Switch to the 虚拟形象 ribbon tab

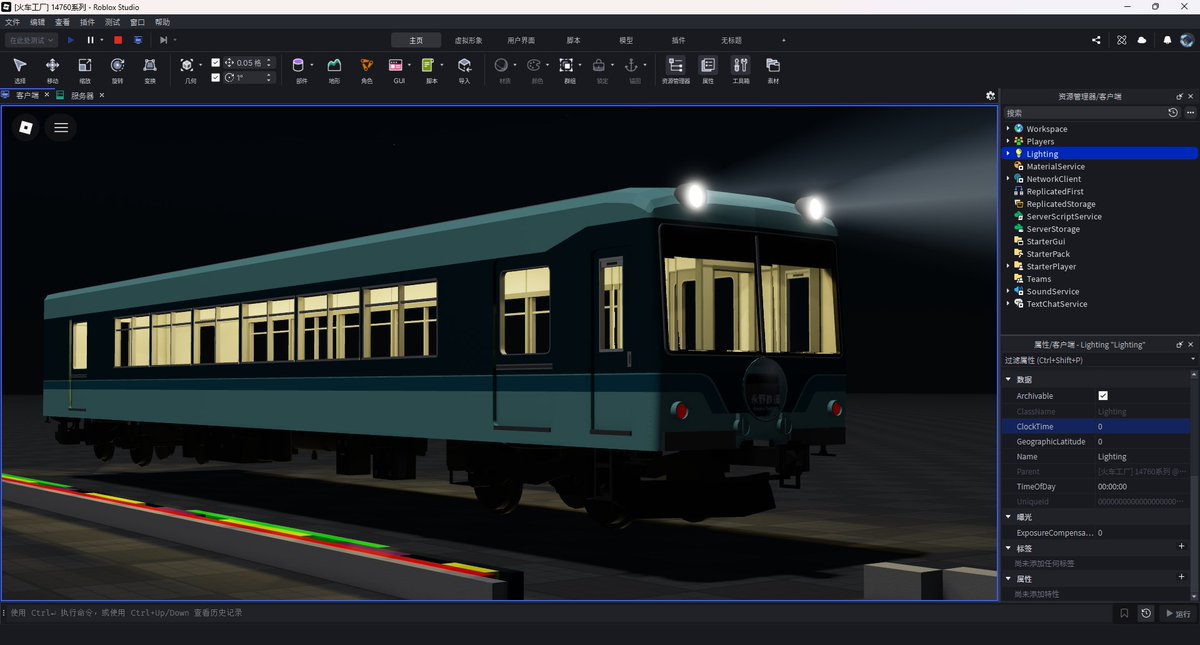click(x=468, y=40)
